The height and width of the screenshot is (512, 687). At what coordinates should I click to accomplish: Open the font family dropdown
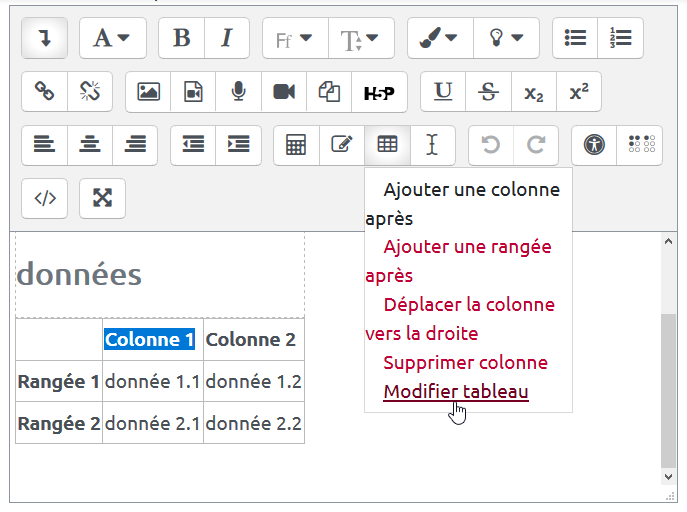(294, 39)
